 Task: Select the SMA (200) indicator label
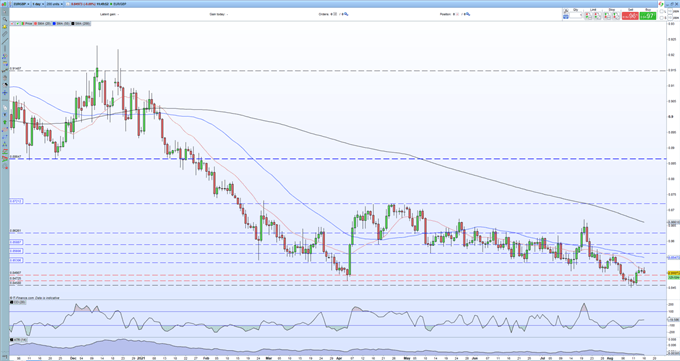82,23
